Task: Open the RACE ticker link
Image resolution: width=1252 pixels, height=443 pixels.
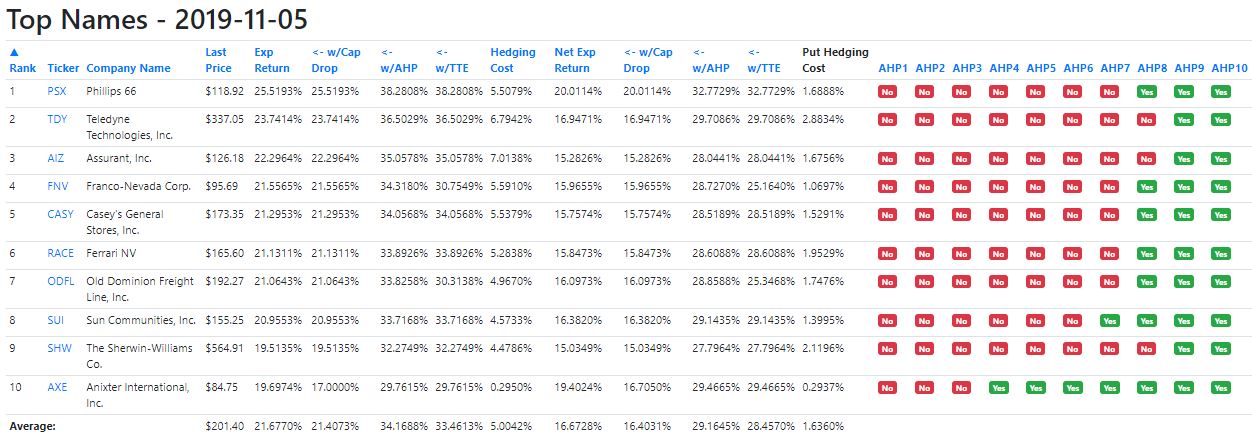Action: pos(60,253)
